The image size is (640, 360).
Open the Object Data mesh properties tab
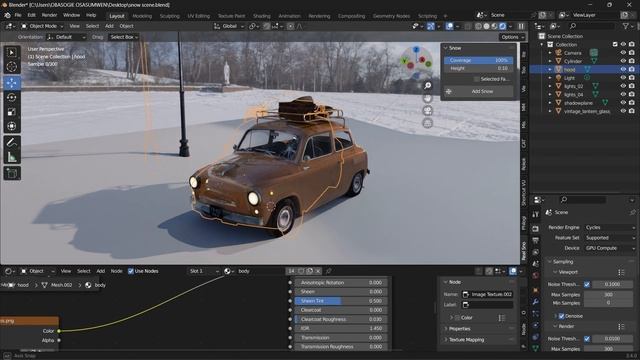(536, 348)
